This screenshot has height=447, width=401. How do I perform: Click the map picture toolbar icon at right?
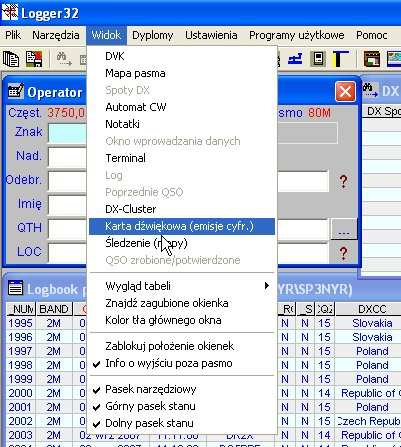[394, 59]
